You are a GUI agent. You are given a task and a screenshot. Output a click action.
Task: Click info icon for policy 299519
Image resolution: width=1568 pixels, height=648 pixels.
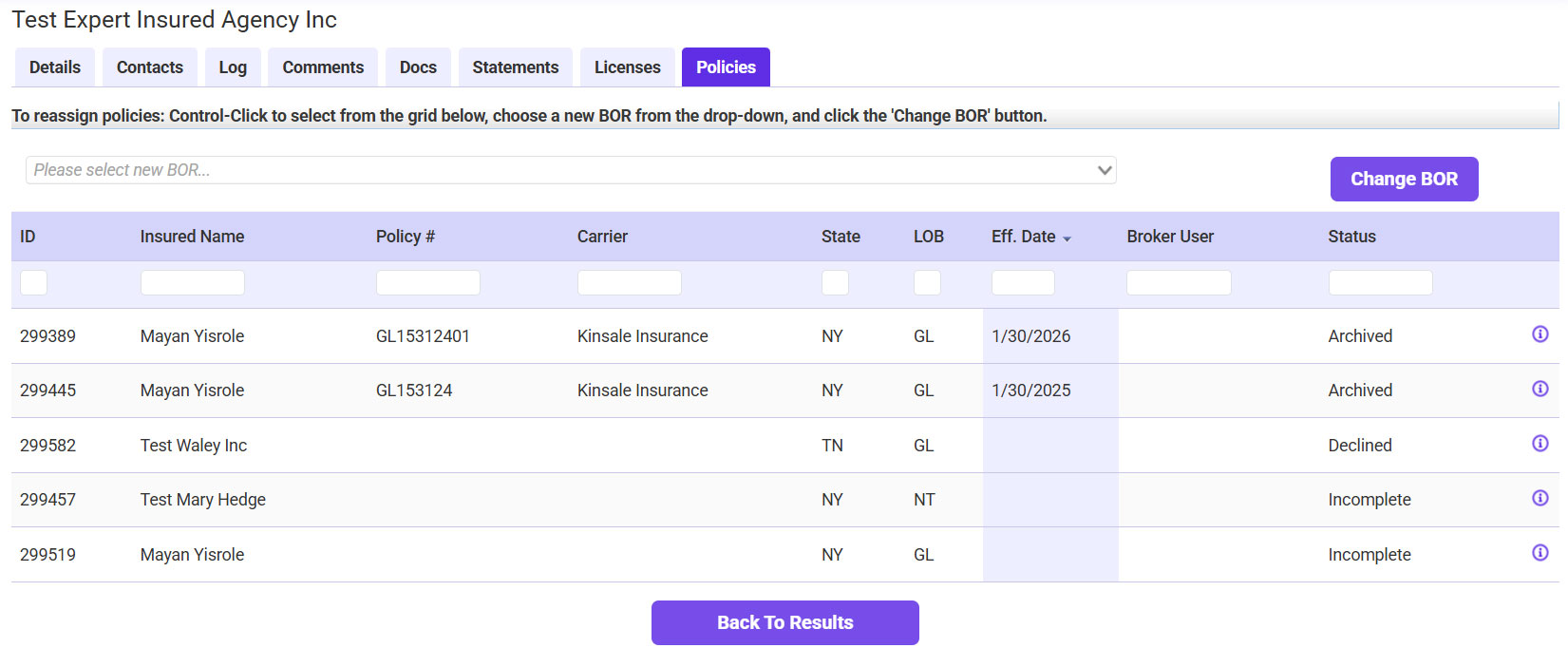[1540, 553]
